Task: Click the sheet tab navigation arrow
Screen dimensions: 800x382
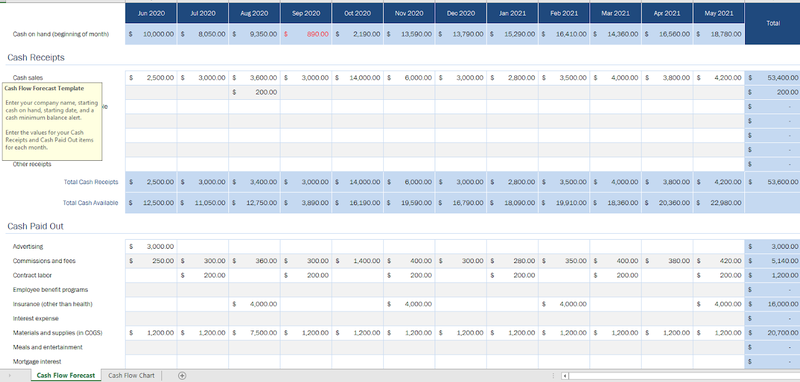Action: pos(10,376)
